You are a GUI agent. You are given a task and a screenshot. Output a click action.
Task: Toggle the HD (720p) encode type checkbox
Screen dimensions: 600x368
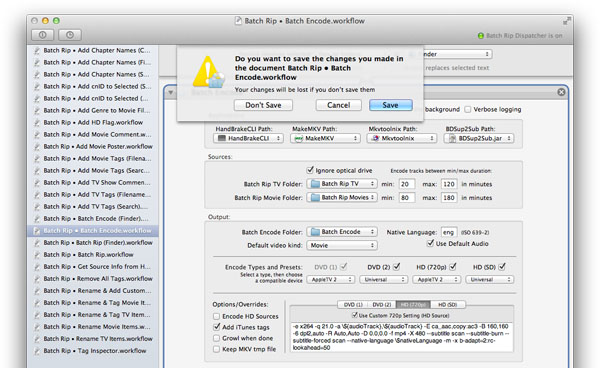[453, 267]
